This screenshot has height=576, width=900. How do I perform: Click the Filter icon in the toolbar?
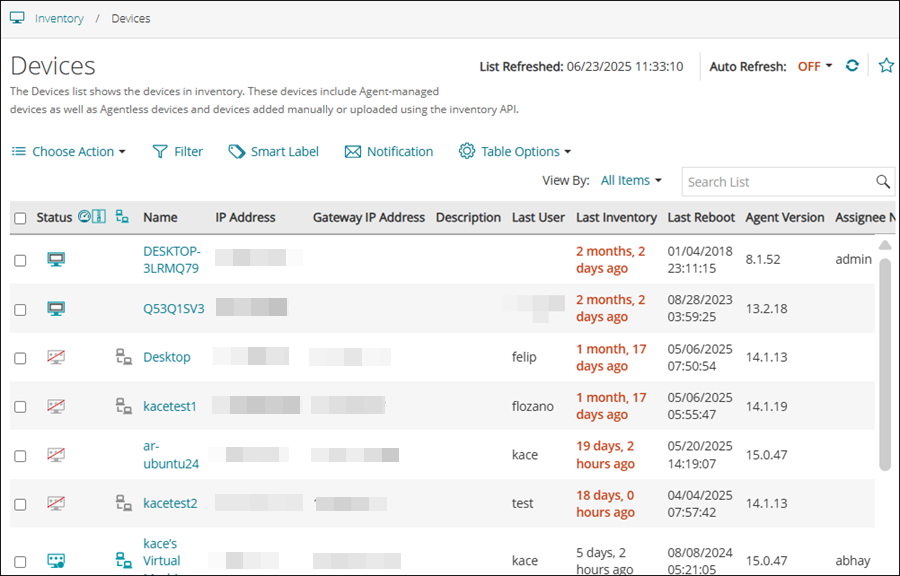(x=160, y=151)
